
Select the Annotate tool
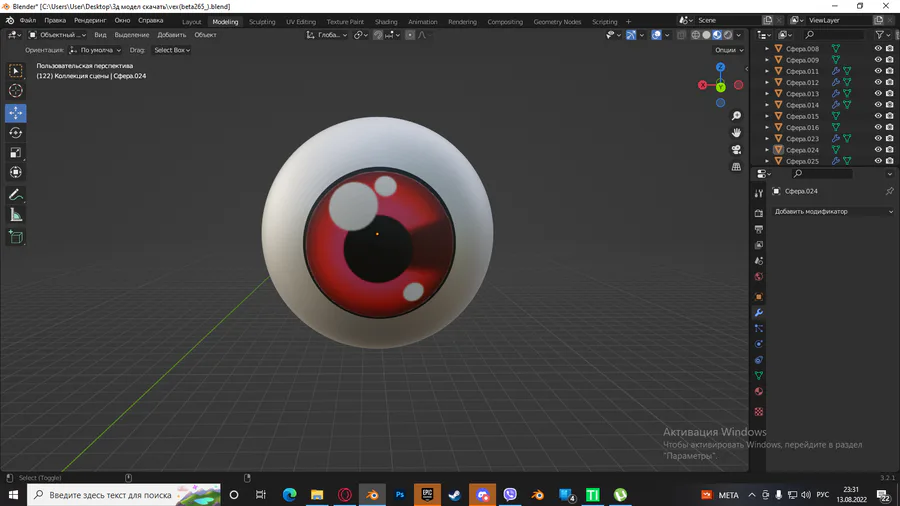point(15,195)
